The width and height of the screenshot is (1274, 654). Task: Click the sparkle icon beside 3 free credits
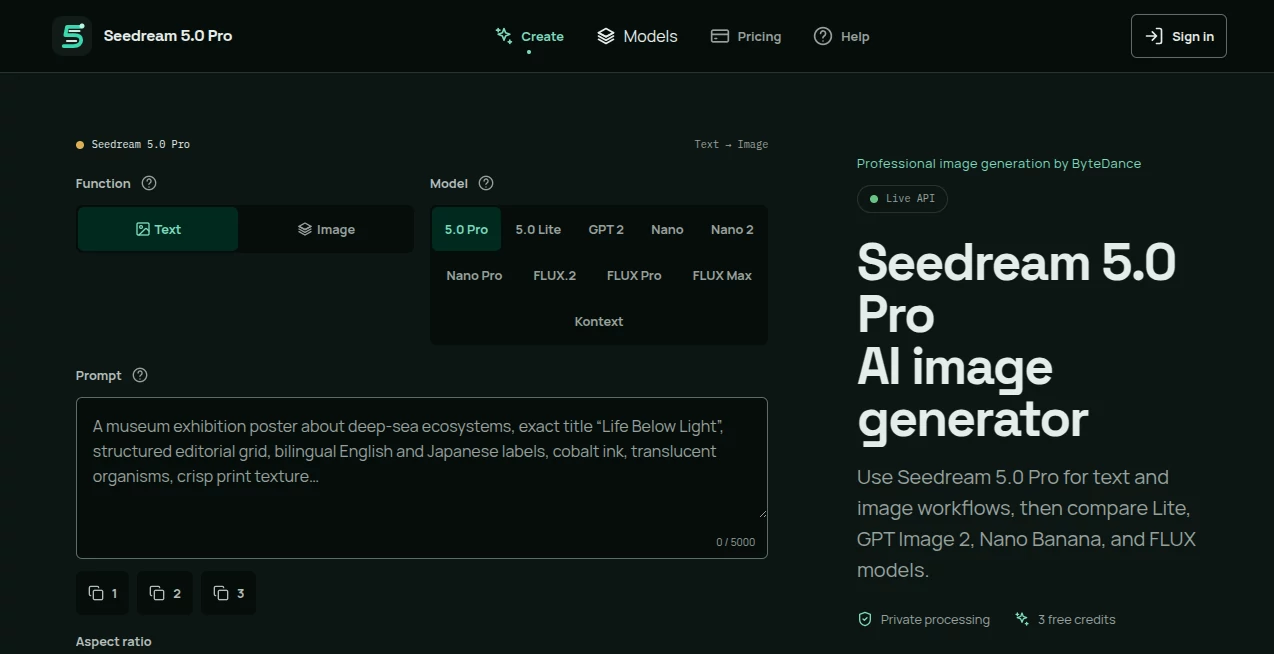tap(1022, 619)
